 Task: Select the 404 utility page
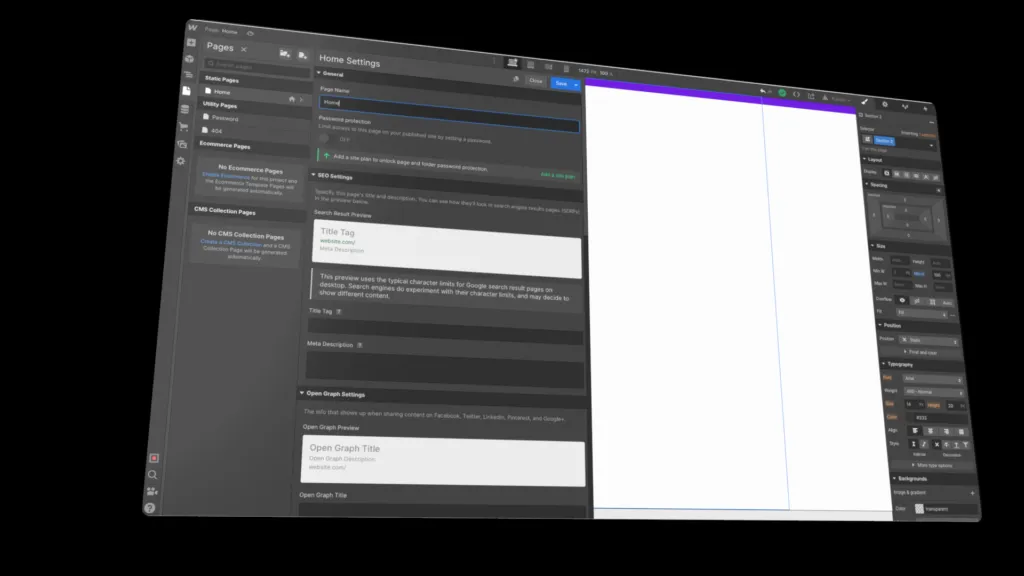click(x=217, y=131)
